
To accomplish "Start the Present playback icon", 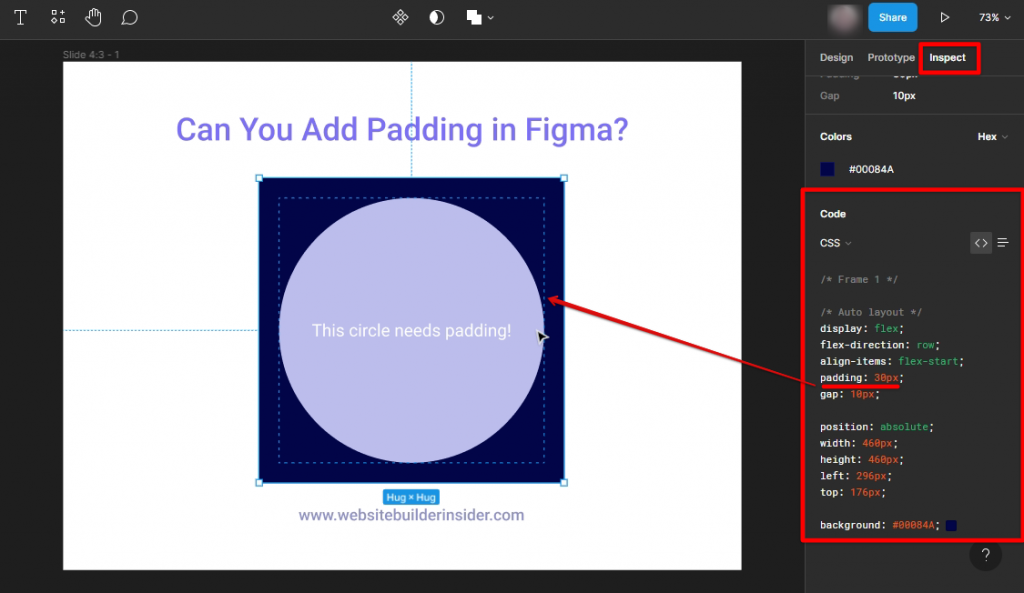I will [x=944, y=17].
